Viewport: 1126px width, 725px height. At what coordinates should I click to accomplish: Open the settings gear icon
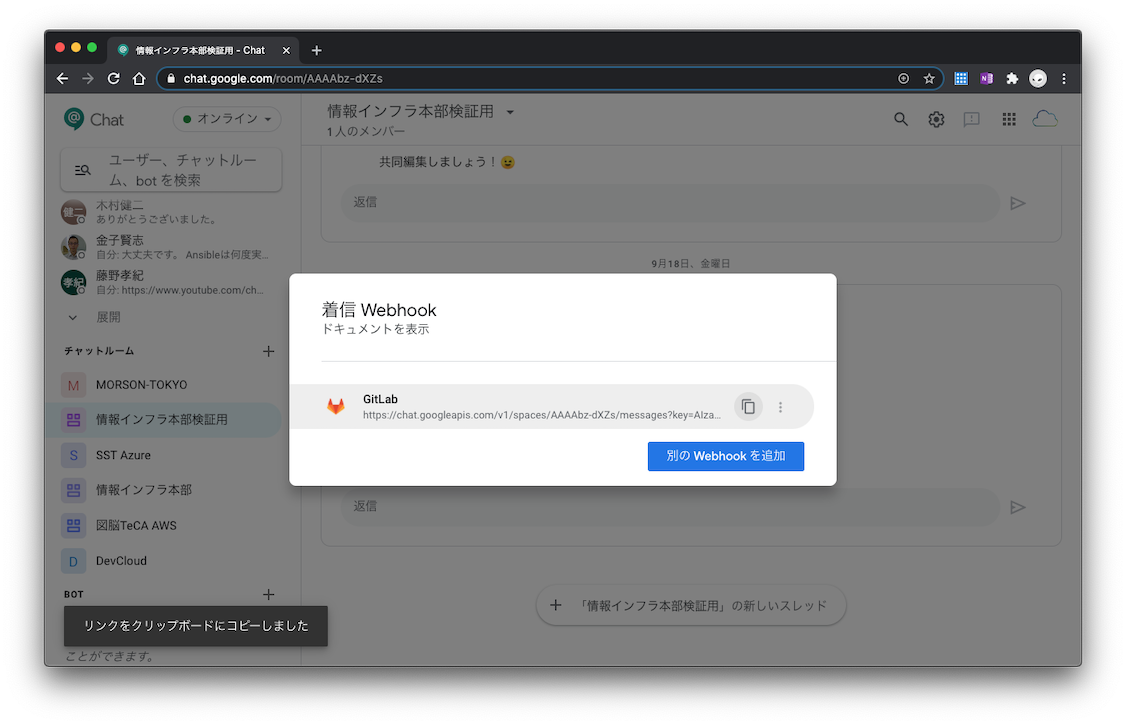[x=936, y=119]
